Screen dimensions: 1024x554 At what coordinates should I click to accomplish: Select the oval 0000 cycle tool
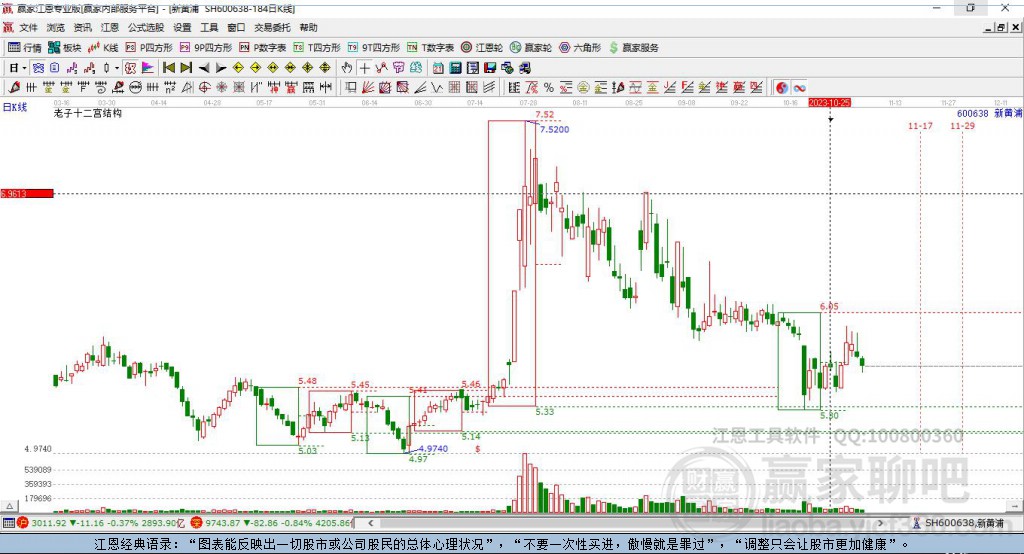tap(136, 88)
